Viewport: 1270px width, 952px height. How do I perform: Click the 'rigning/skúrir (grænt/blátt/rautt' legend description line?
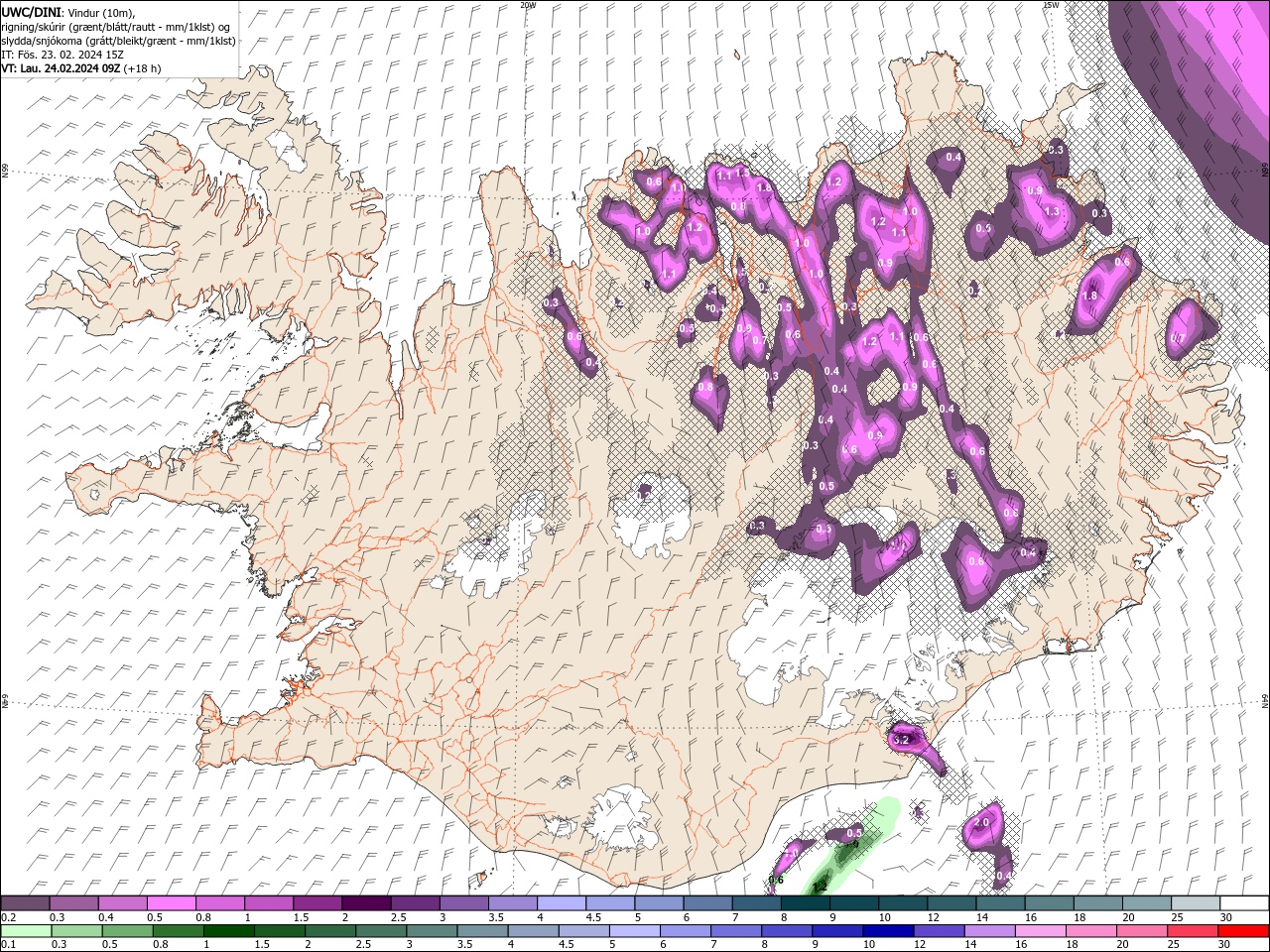pyautogui.click(x=117, y=26)
